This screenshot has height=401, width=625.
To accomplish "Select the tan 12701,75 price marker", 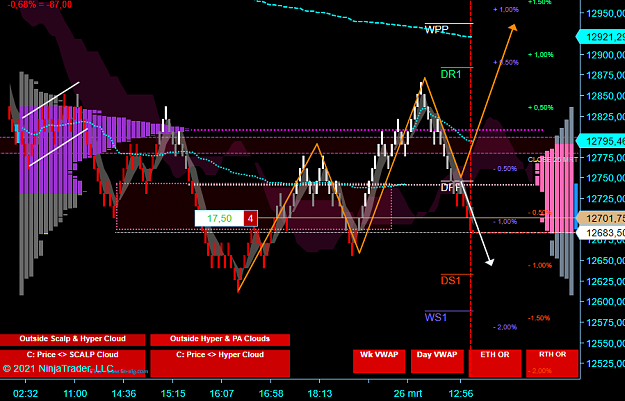I will tap(600, 218).
